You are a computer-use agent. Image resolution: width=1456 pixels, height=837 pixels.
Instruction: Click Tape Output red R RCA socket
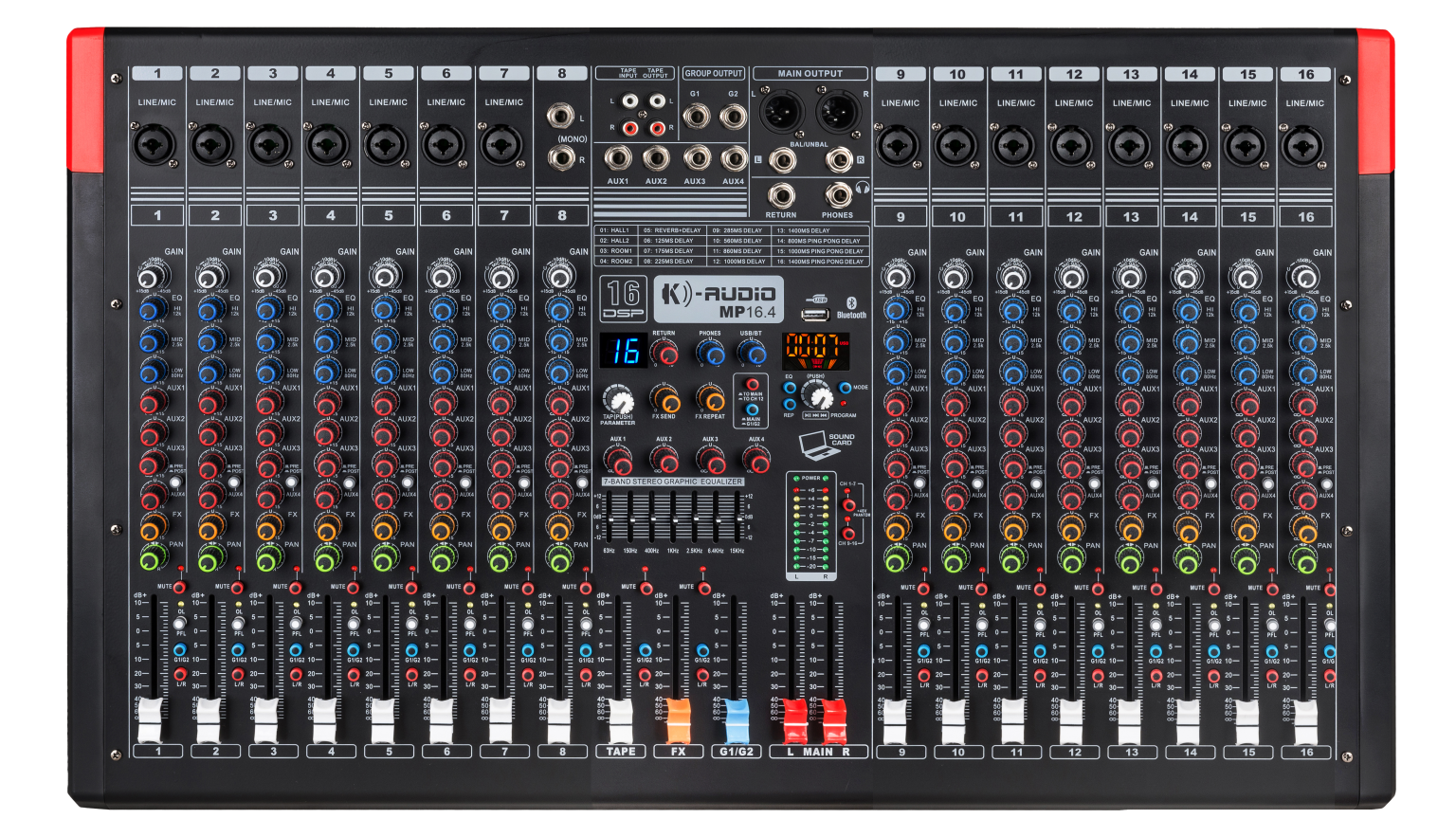tap(657, 127)
